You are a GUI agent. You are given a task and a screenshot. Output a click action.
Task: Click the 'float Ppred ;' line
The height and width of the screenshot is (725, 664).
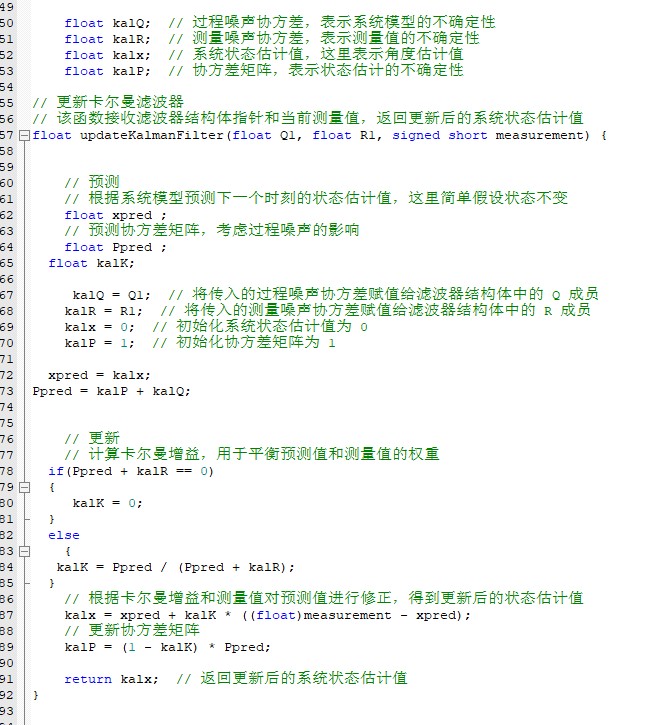point(115,247)
